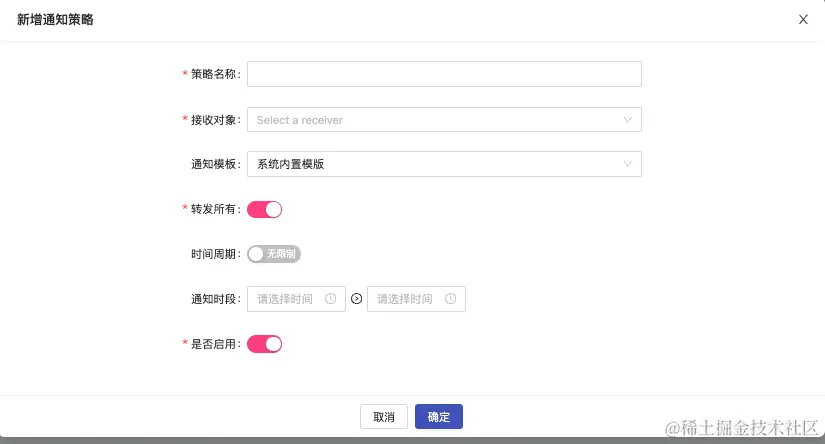Click the 策略名称 label text
Image resolution: width=825 pixels, height=444 pixels.
click(213, 74)
